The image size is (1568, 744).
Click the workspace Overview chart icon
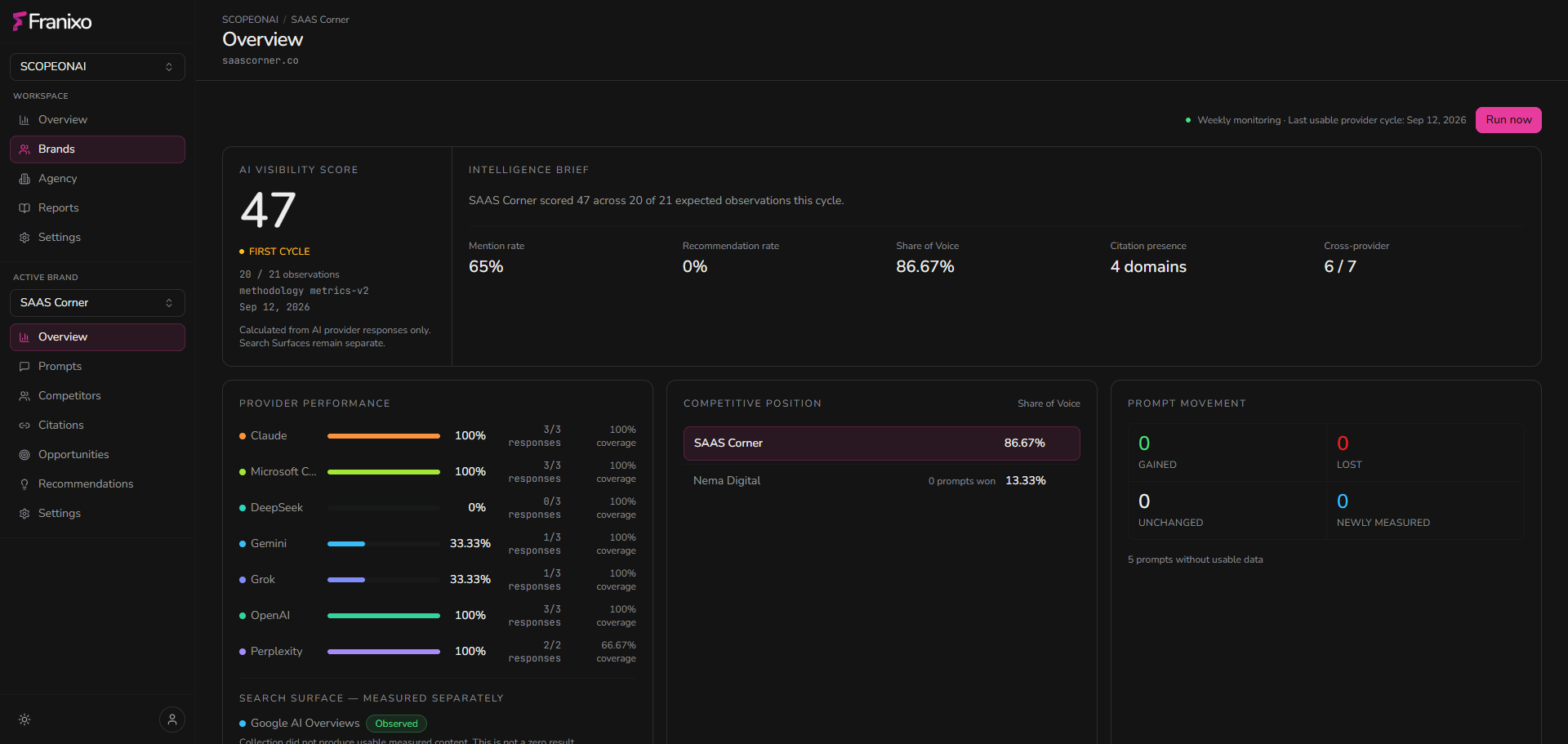pos(24,120)
